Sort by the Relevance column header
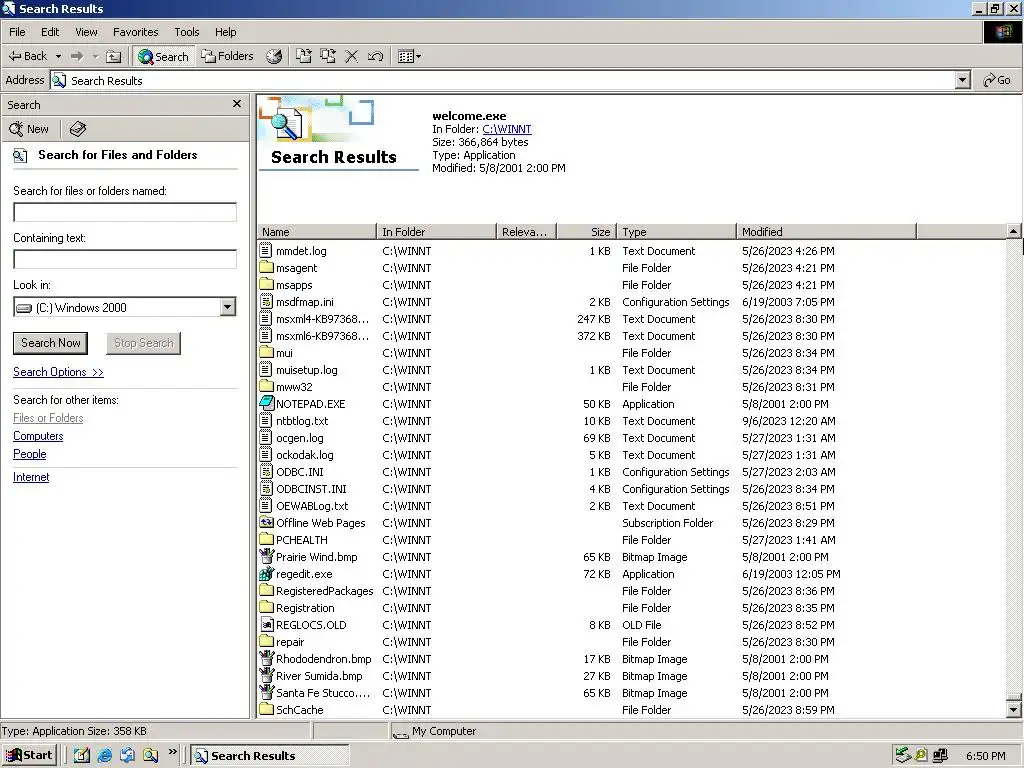This screenshot has width=1024, height=768. point(526,232)
